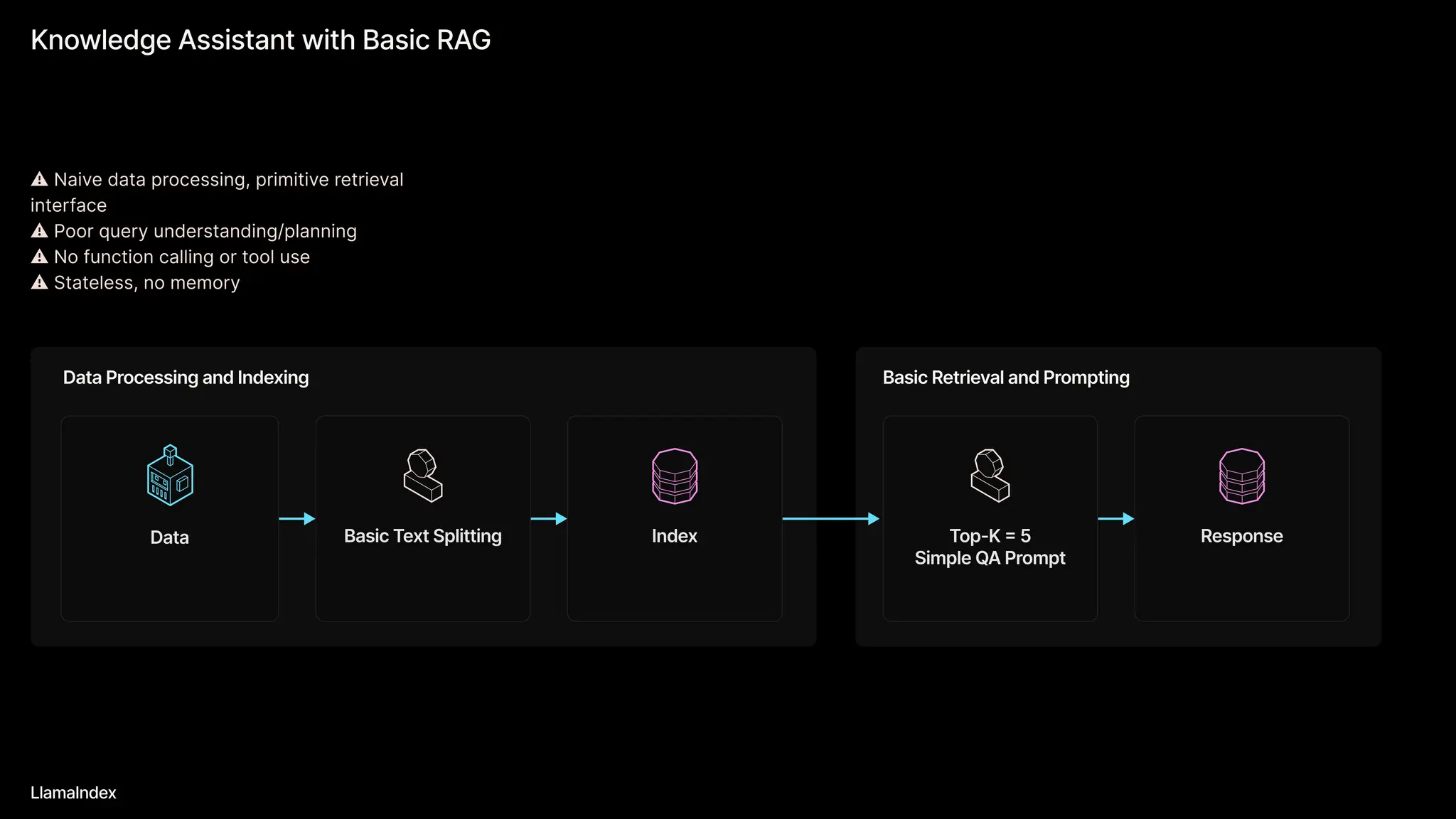1456x819 pixels.
Task: Click the warning icon beside Stateless, no memory
Action: (40, 282)
